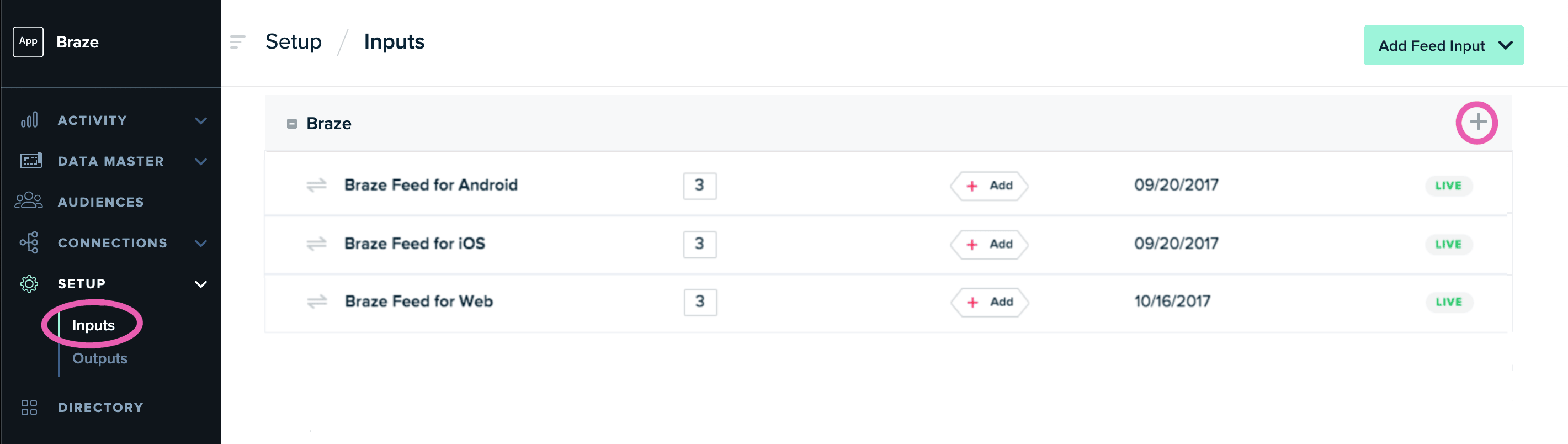This screenshot has height=444, width=1568.
Task: Click the Setup gear icon
Action: pyautogui.click(x=29, y=284)
